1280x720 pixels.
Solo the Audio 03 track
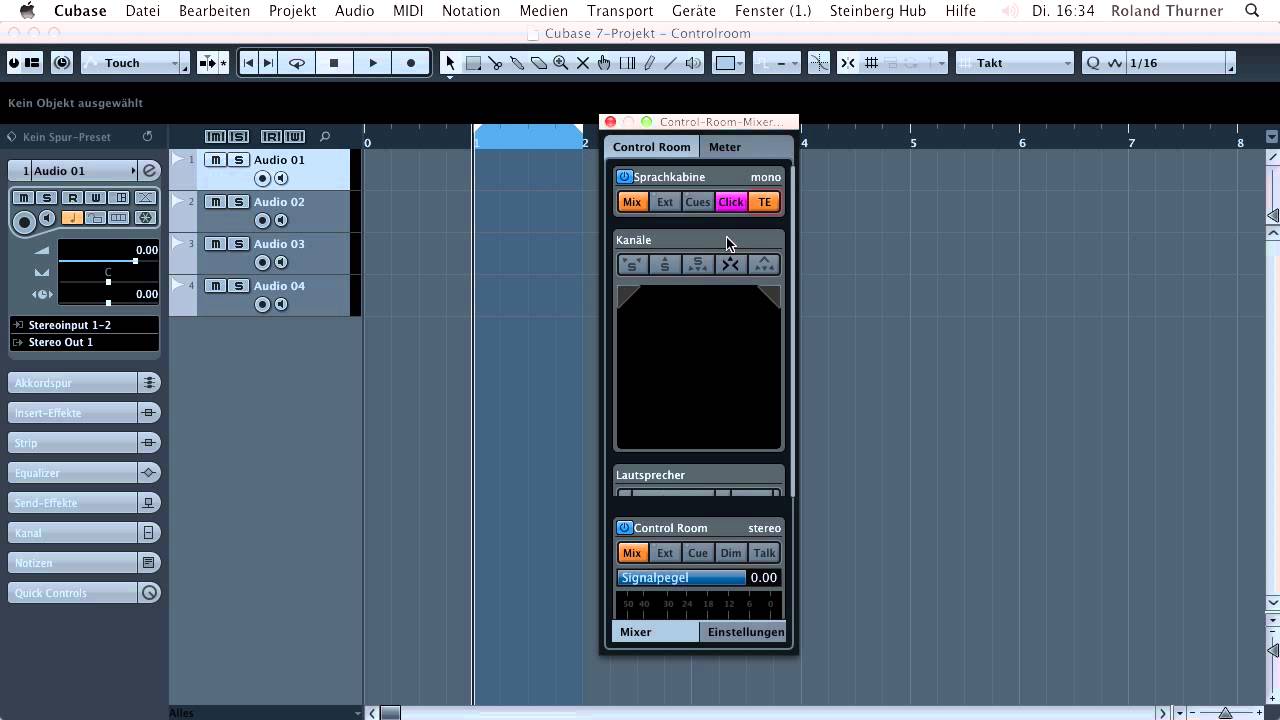click(238, 244)
